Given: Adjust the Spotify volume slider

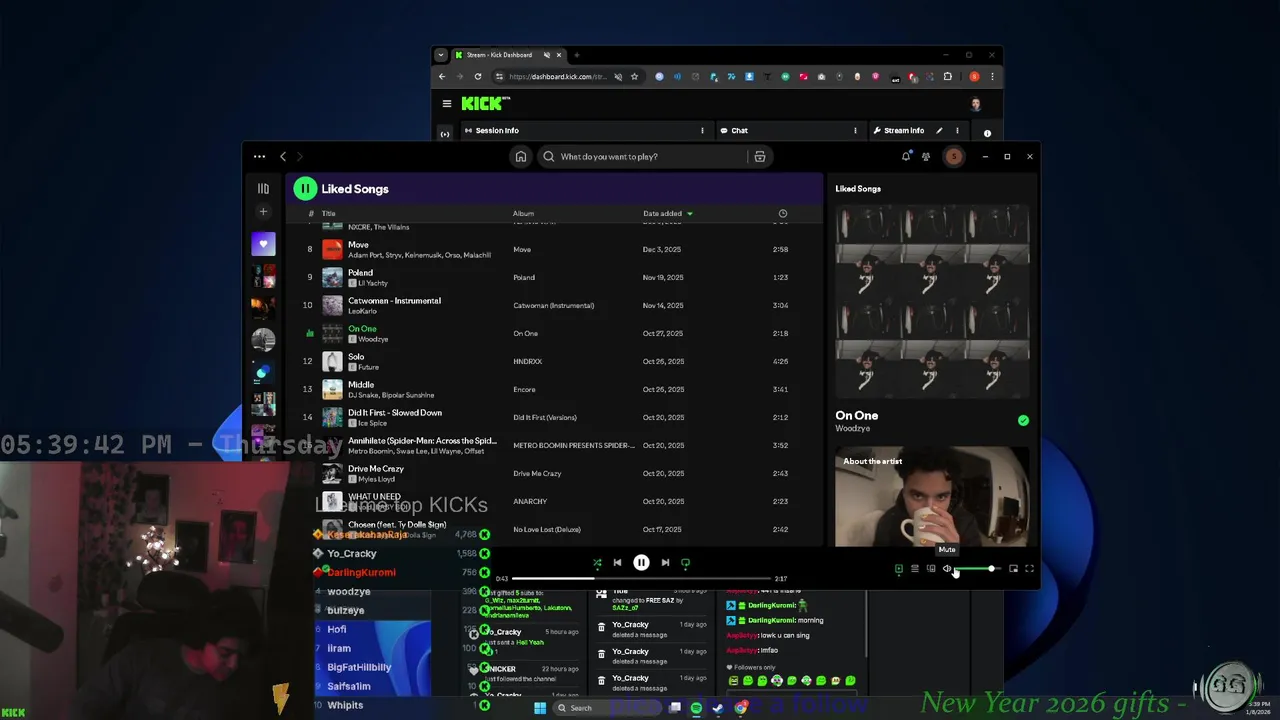Looking at the screenshot, I should point(977,569).
